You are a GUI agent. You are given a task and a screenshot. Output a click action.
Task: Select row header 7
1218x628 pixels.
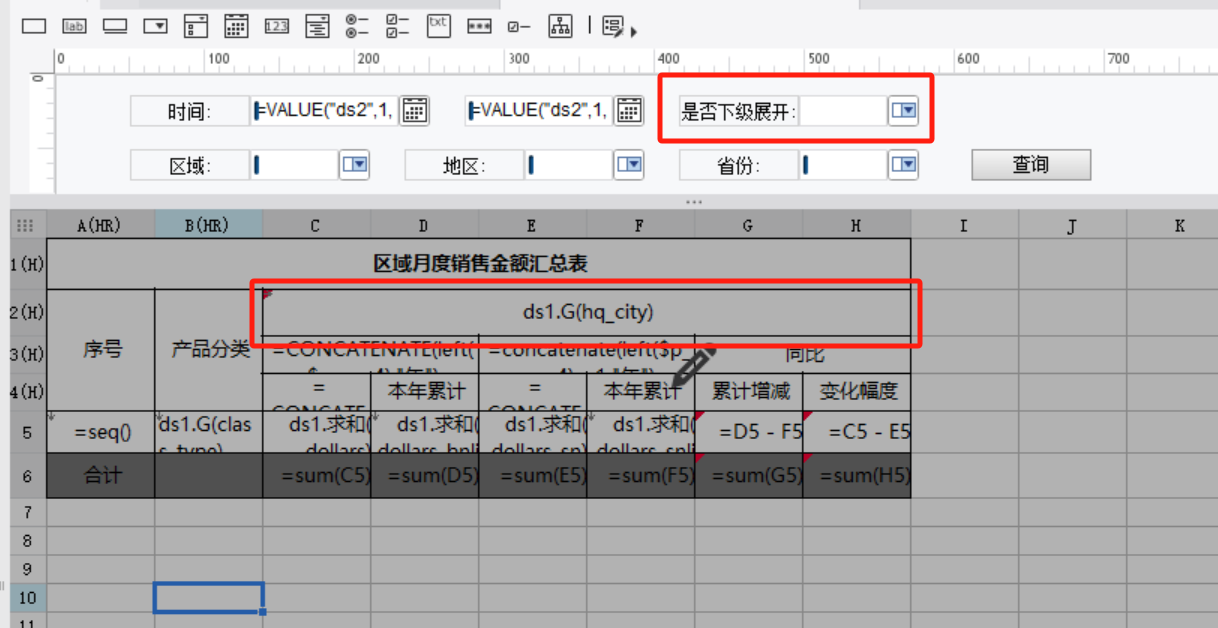(x=28, y=512)
